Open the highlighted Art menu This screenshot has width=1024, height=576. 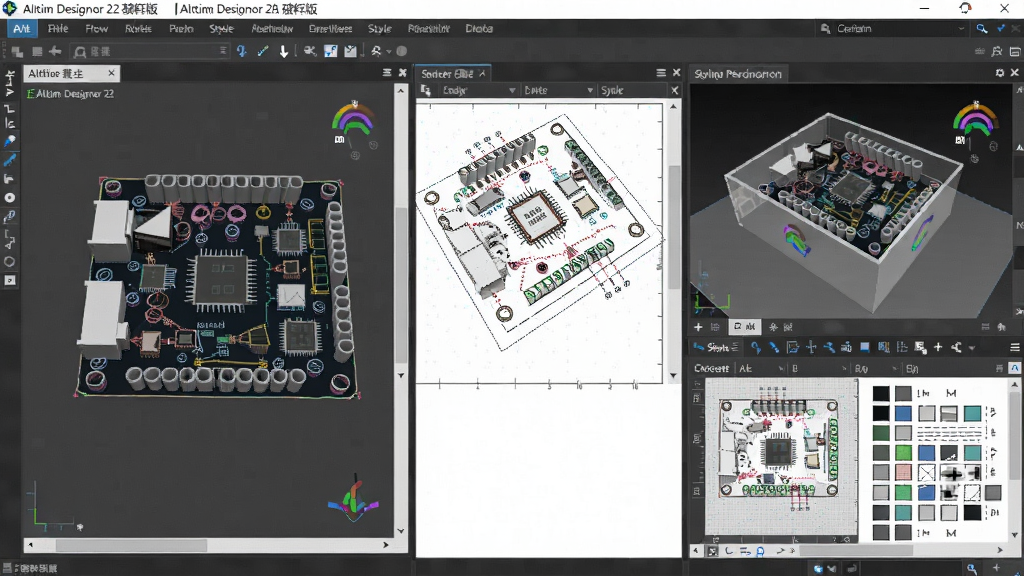pyautogui.click(x=22, y=29)
